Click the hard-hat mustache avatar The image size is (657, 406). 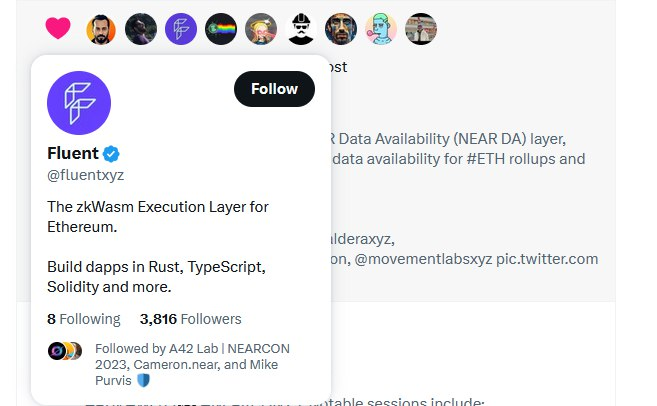tap(301, 29)
